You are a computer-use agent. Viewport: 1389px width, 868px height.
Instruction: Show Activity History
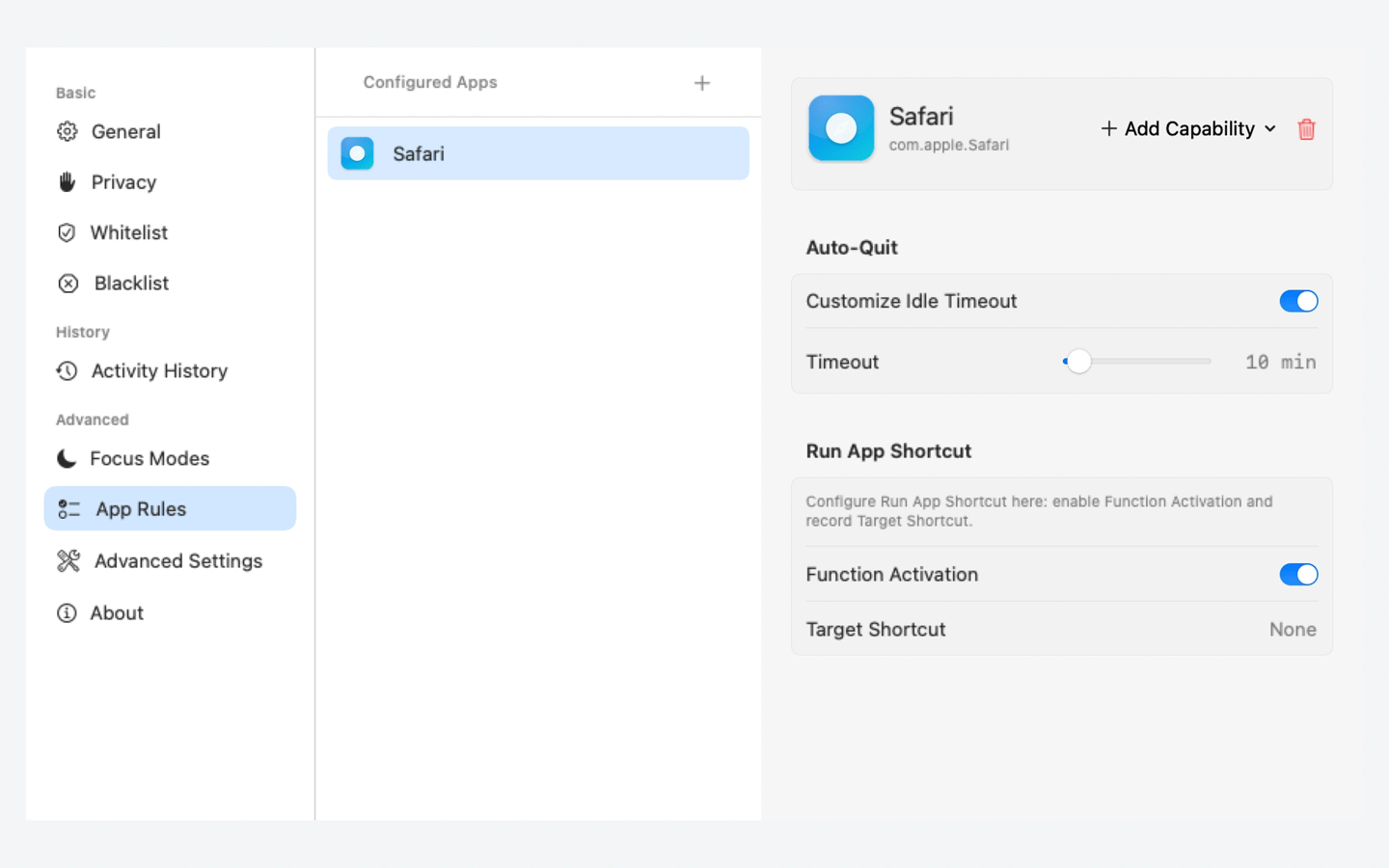[170, 370]
